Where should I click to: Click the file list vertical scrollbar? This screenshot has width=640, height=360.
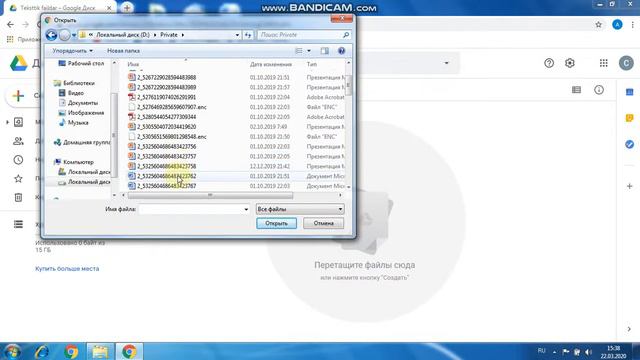click(348, 86)
